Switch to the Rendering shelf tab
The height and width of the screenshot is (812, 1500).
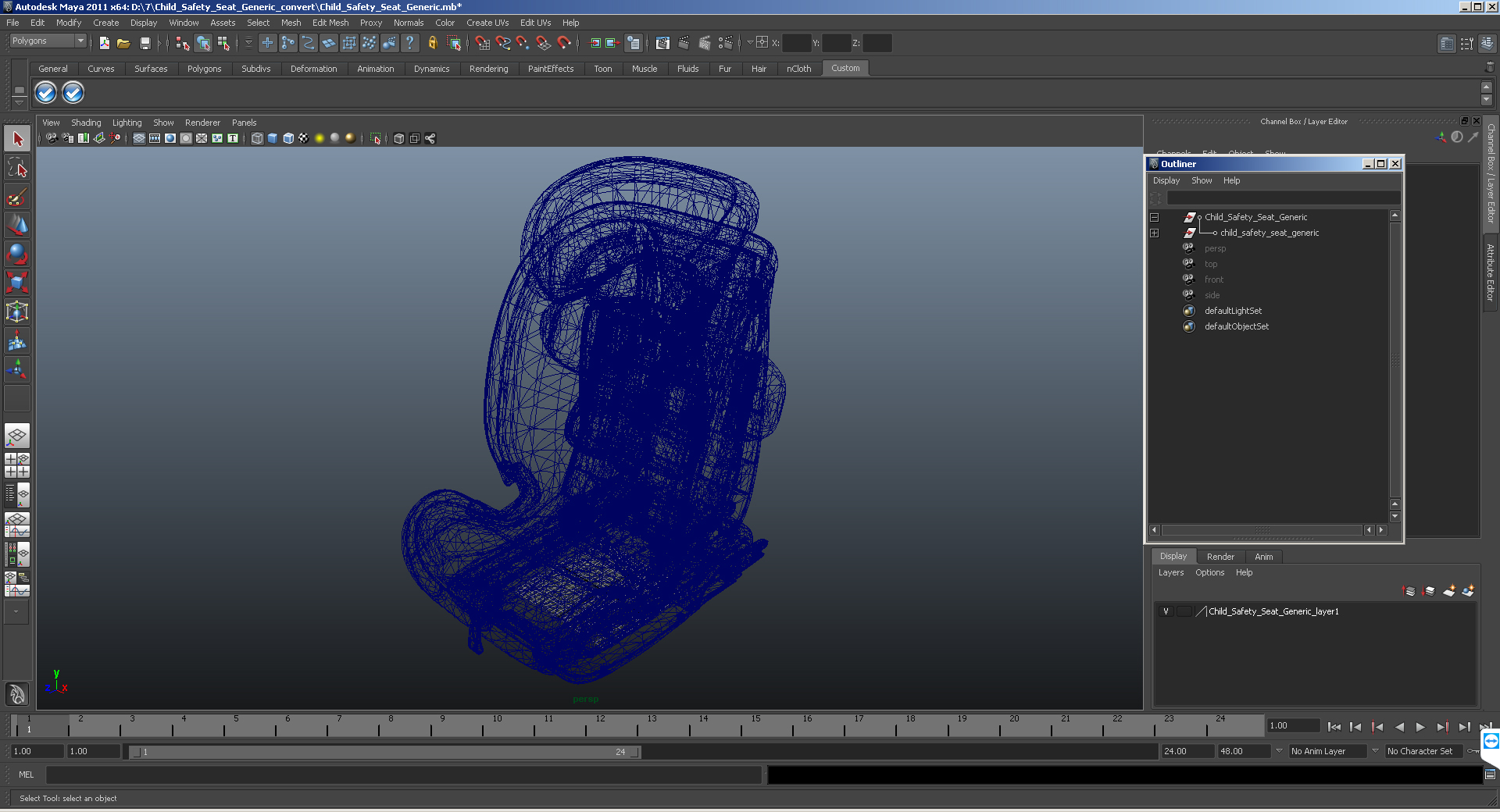point(488,69)
